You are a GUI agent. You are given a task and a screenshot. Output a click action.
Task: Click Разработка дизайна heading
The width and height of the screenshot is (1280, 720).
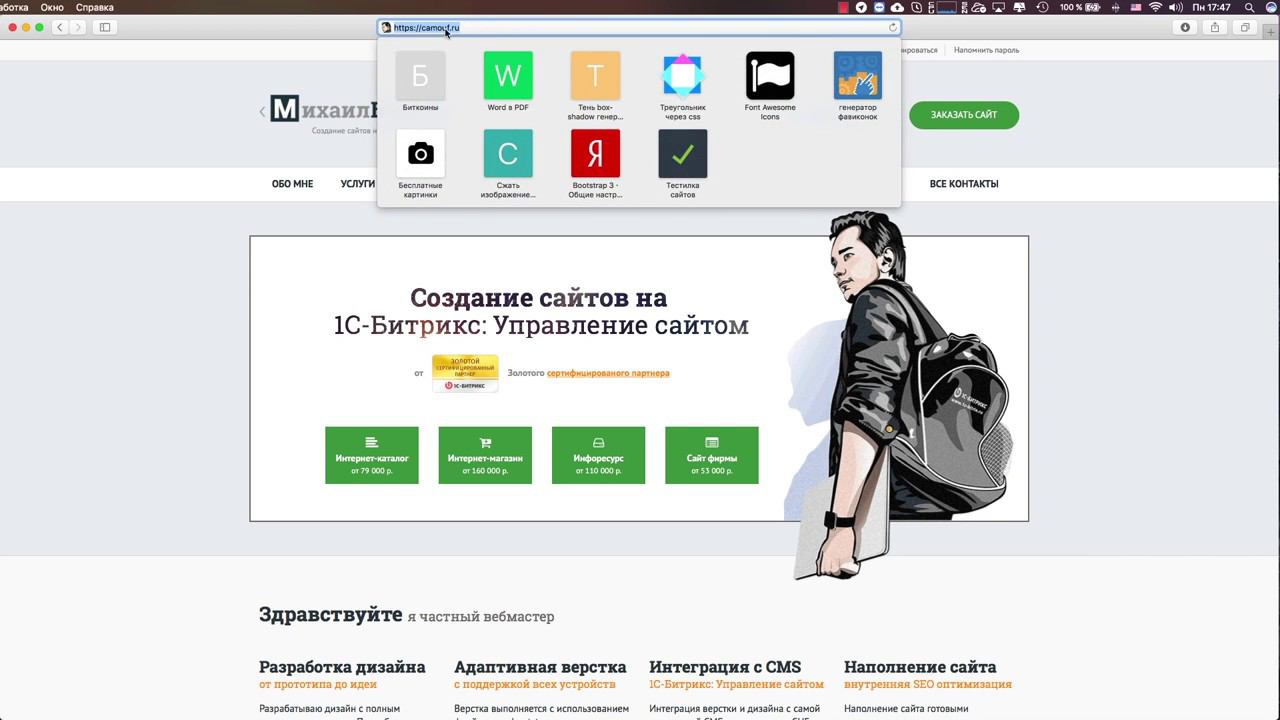[x=342, y=667]
